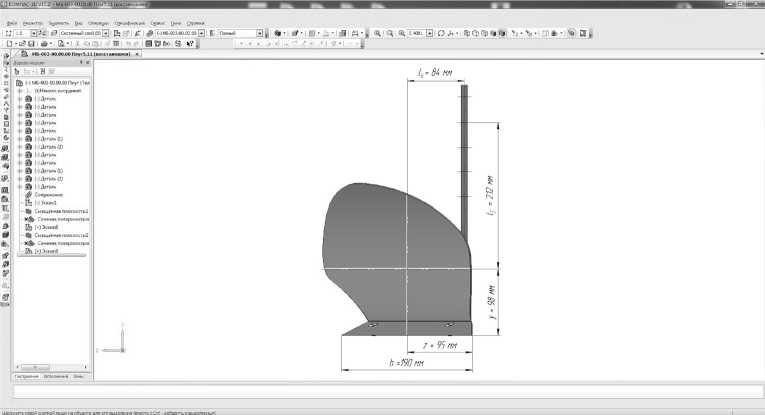This screenshot has width=765, height=415.
Task: Click the zoom scale field 1.4081
Action: click(x=416, y=33)
